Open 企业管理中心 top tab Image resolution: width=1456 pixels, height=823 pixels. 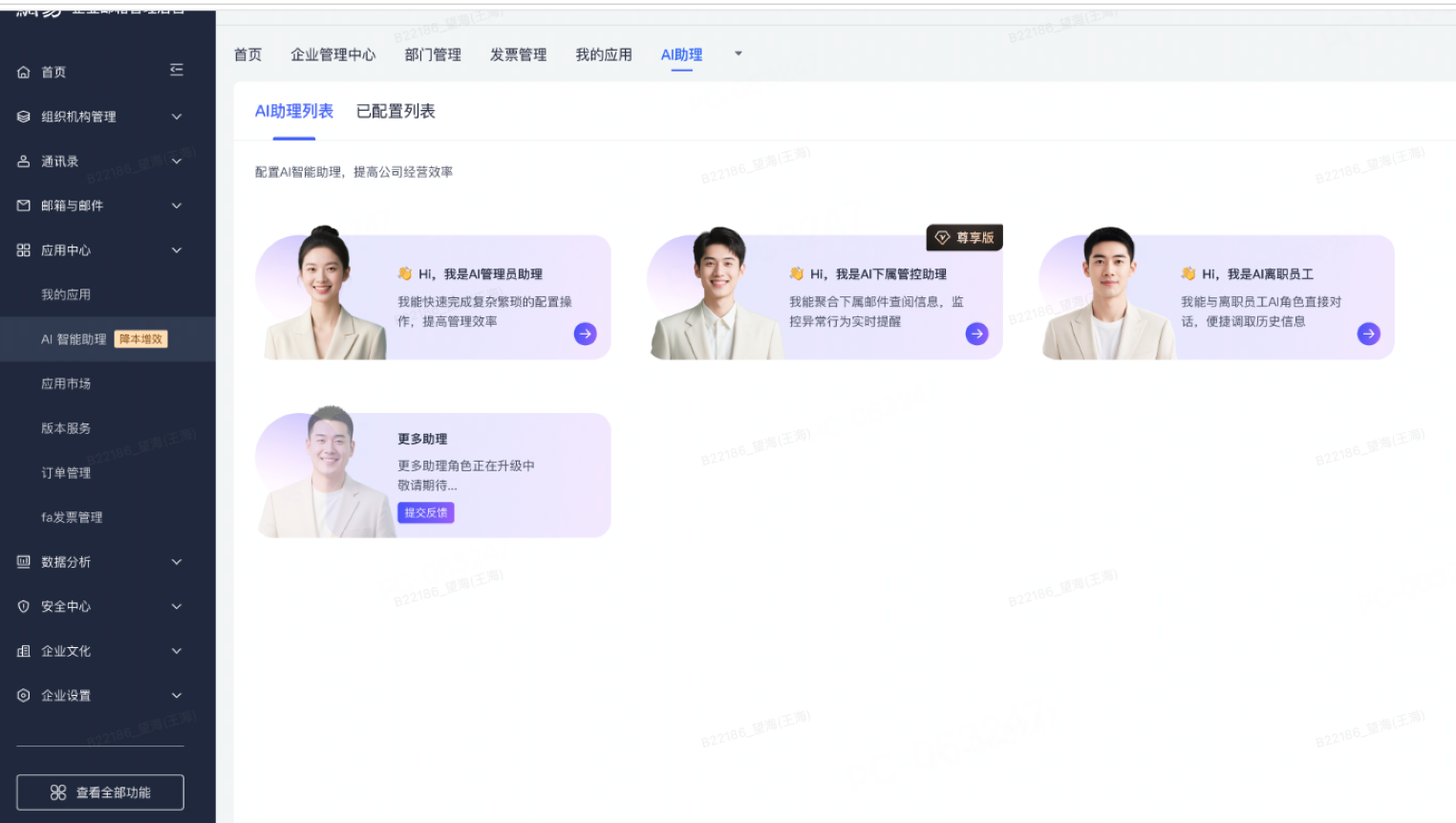pos(333,54)
